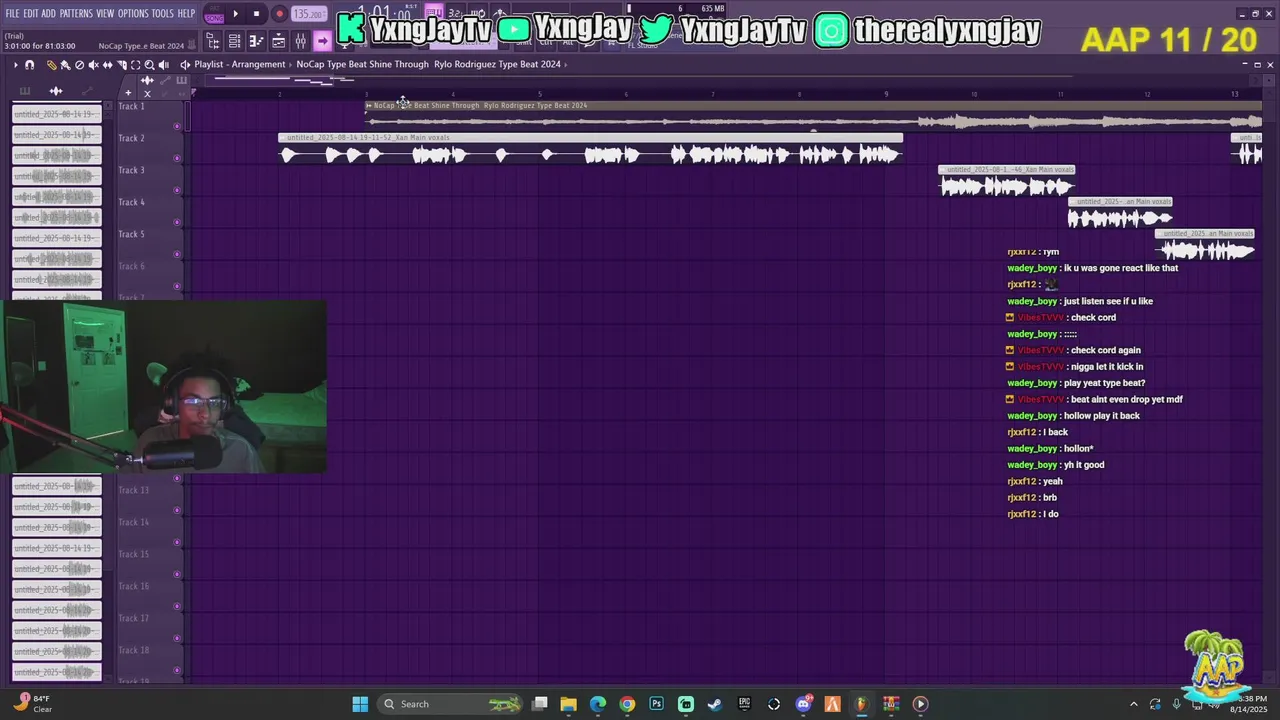
Task: Click the 135.200 tempo field
Action: pos(308,15)
